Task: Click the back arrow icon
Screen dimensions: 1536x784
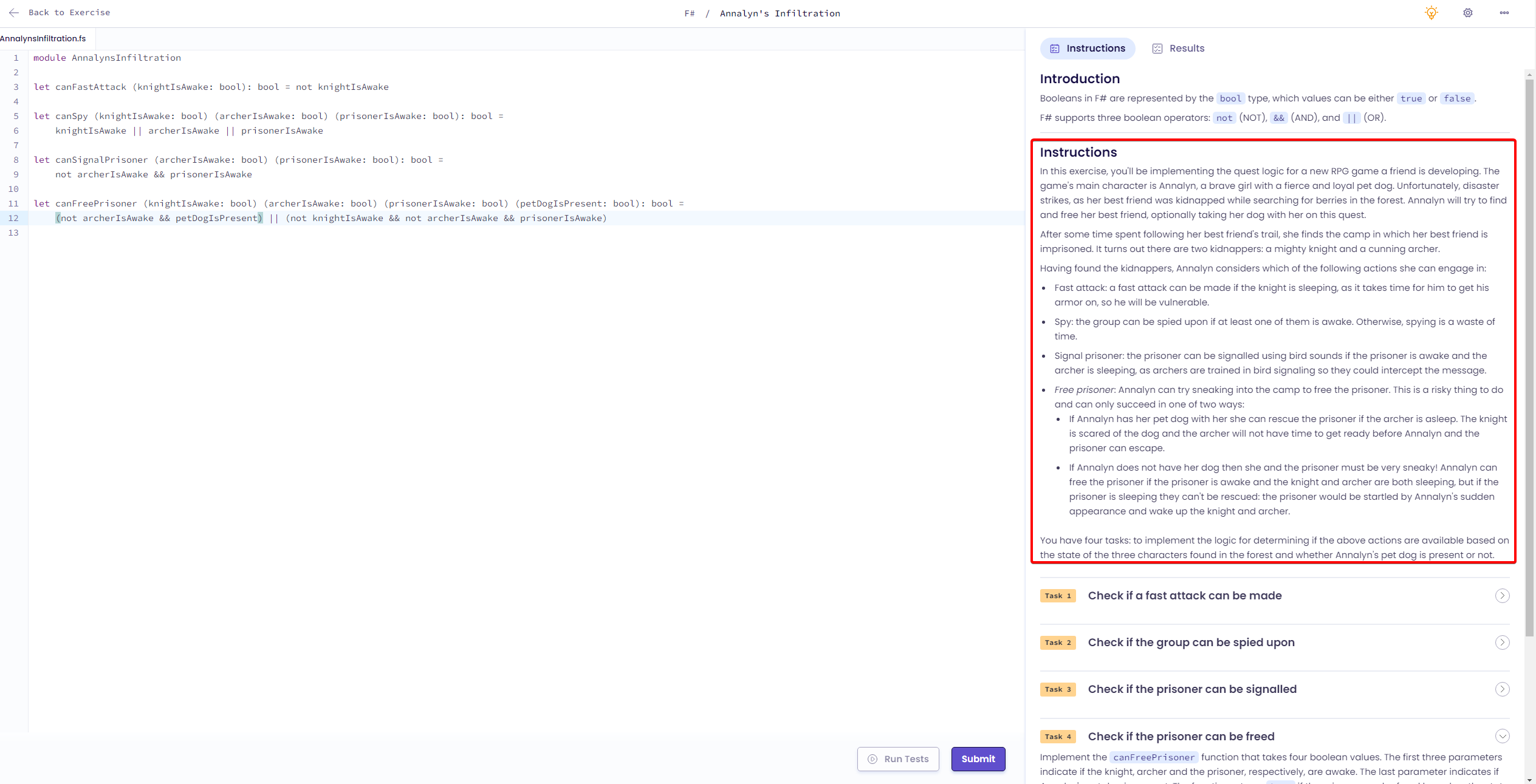Action: [x=14, y=13]
